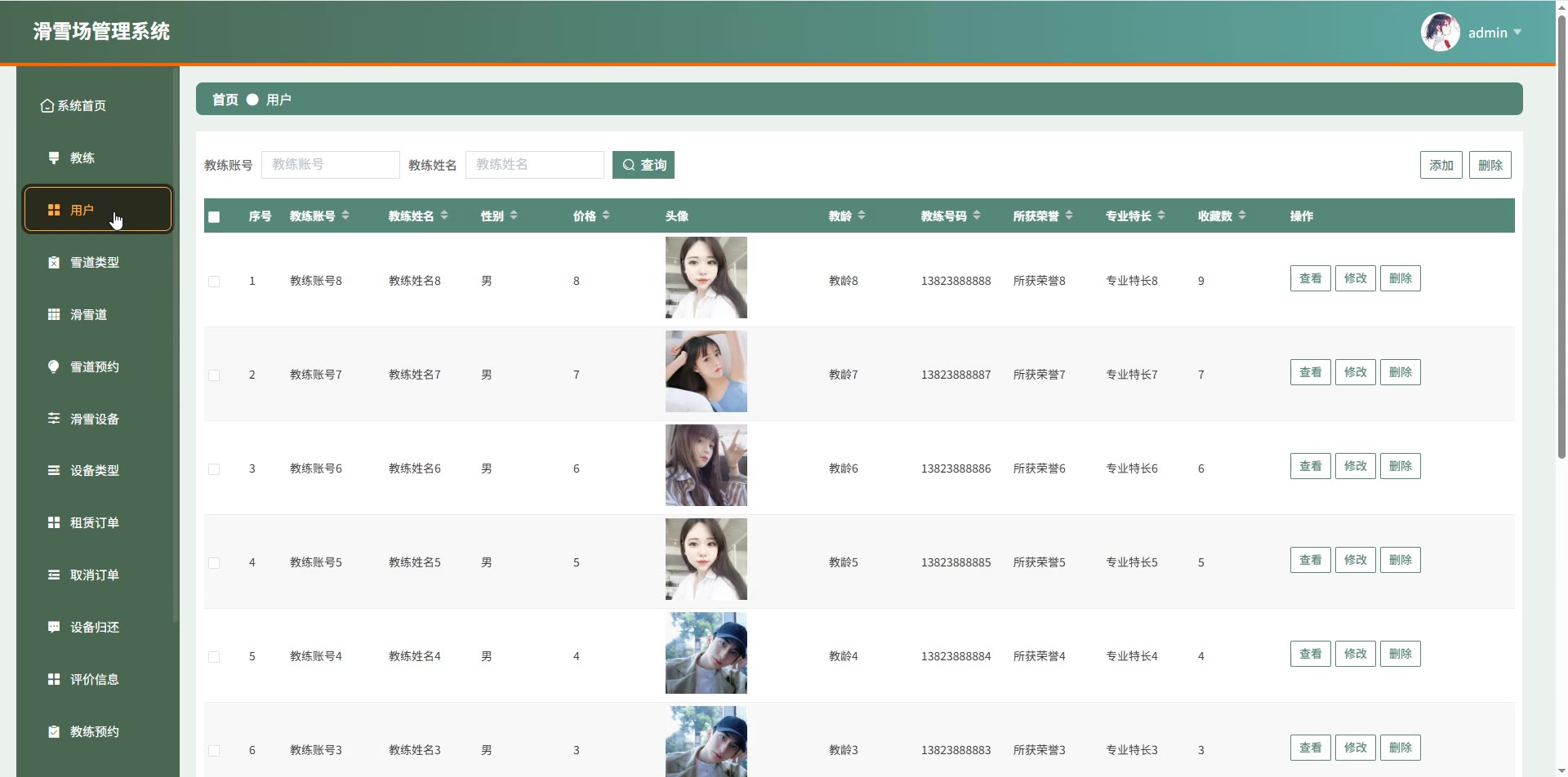
Task: Check the row for 教练账号6
Action: tap(214, 469)
